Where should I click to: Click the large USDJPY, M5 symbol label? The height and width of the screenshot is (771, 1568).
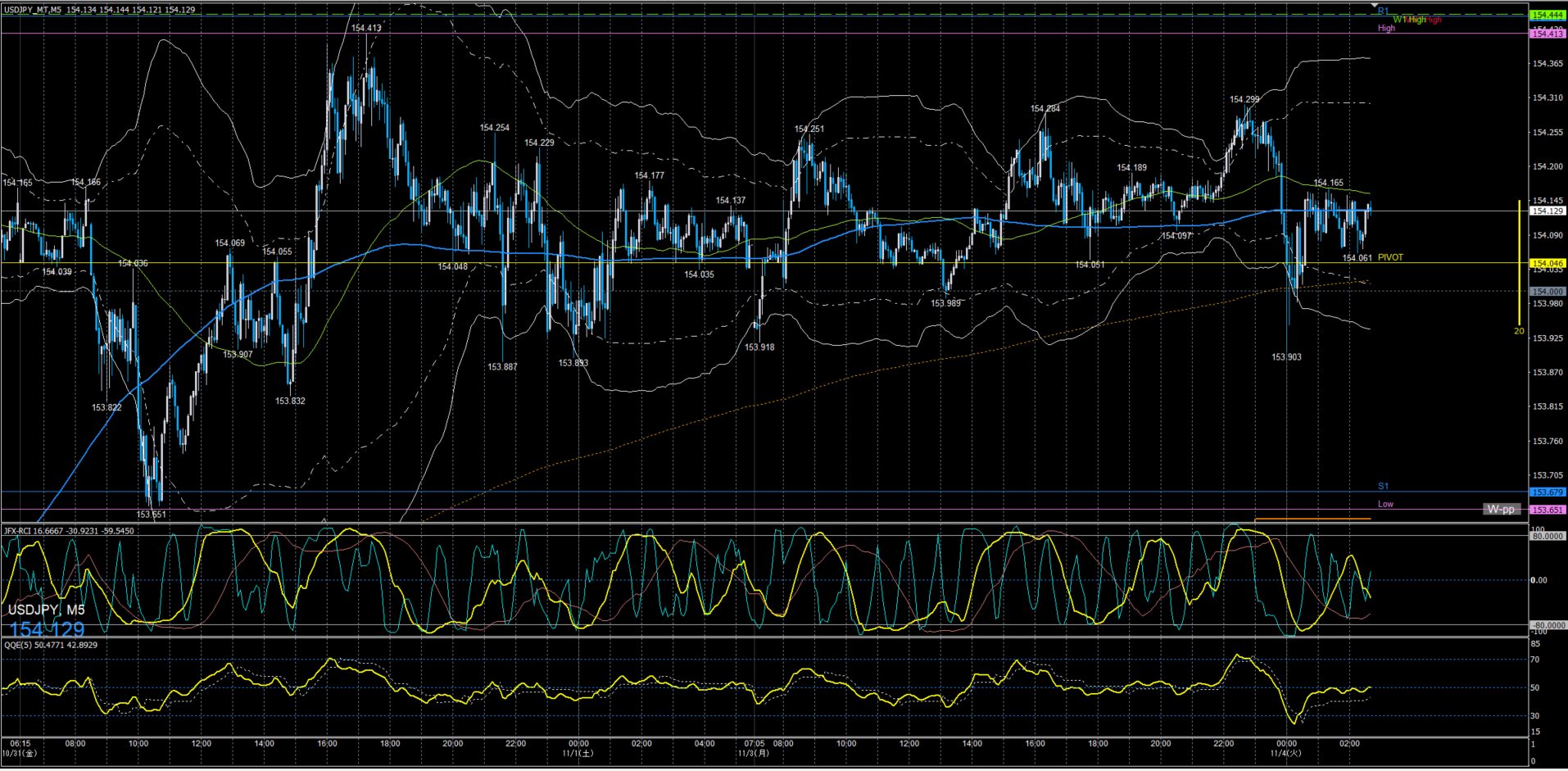[47, 610]
